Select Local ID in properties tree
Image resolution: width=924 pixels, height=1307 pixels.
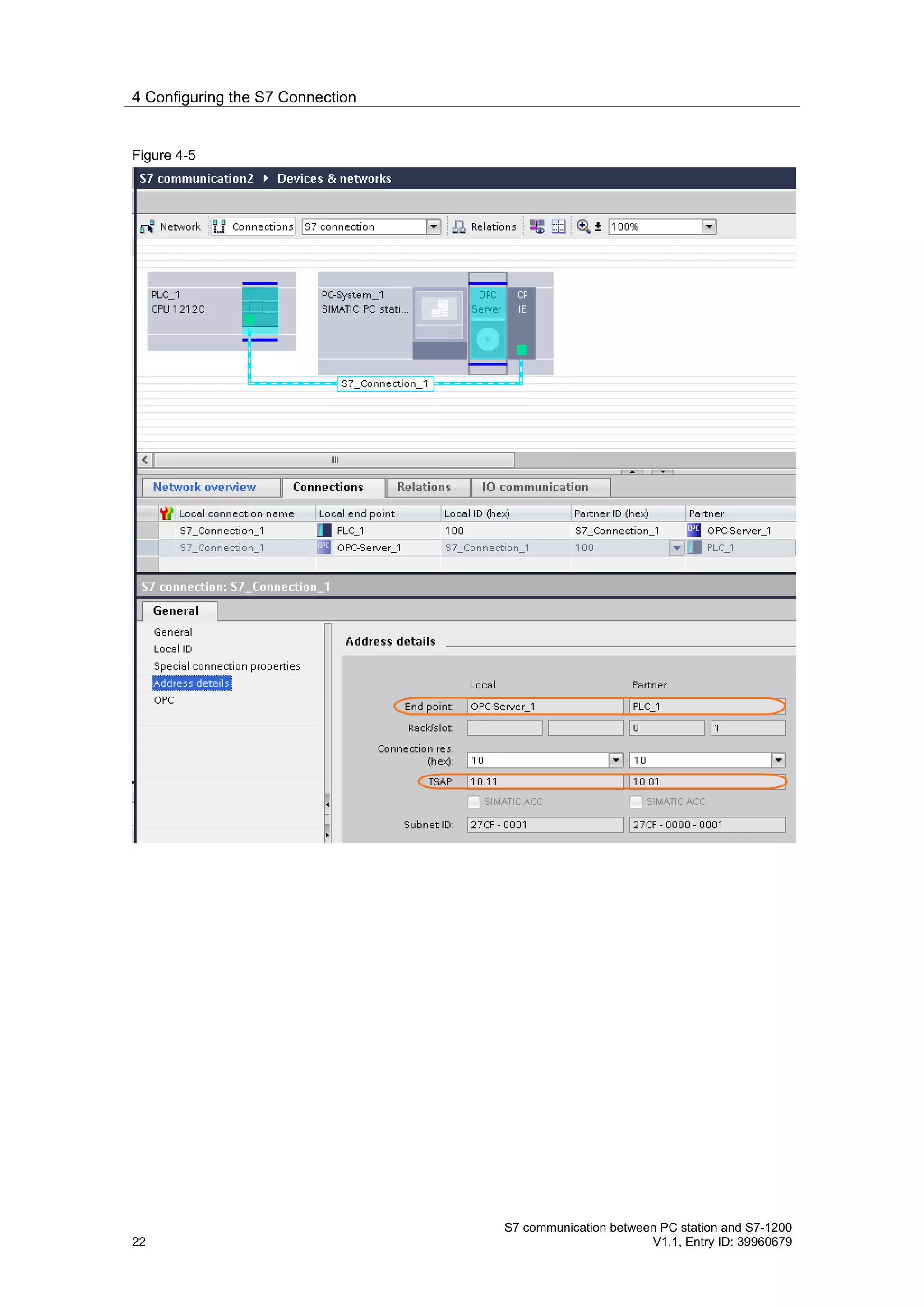[x=172, y=649]
